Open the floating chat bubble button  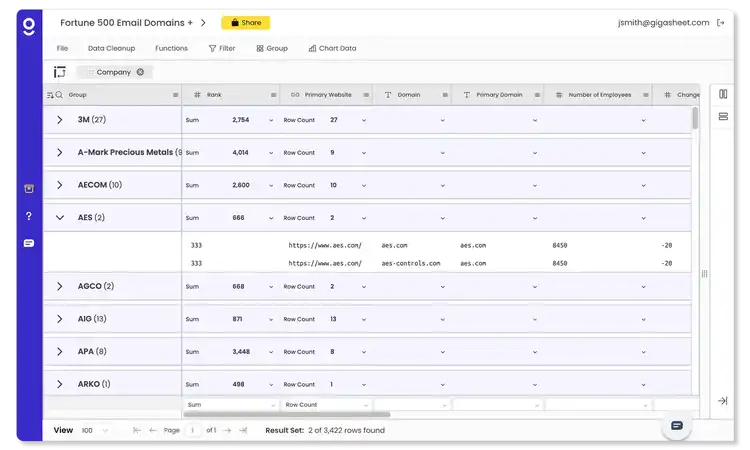(x=676, y=426)
